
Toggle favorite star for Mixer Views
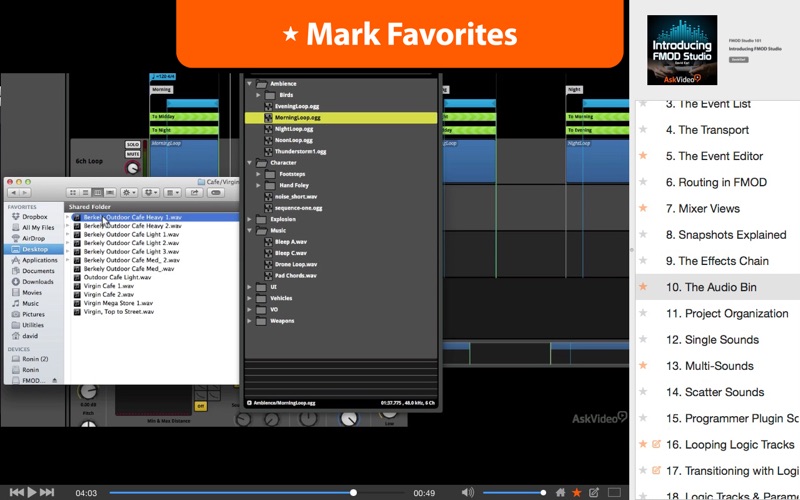(643, 208)
